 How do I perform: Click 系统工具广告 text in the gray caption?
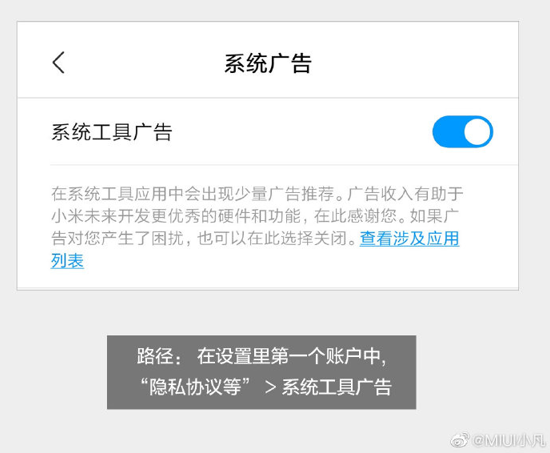(x=337, y=387)
